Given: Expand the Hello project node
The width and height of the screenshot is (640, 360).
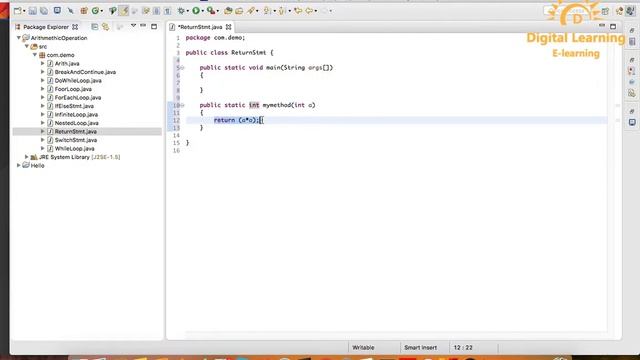Looking at the screenshot, I should pos(19,165).
